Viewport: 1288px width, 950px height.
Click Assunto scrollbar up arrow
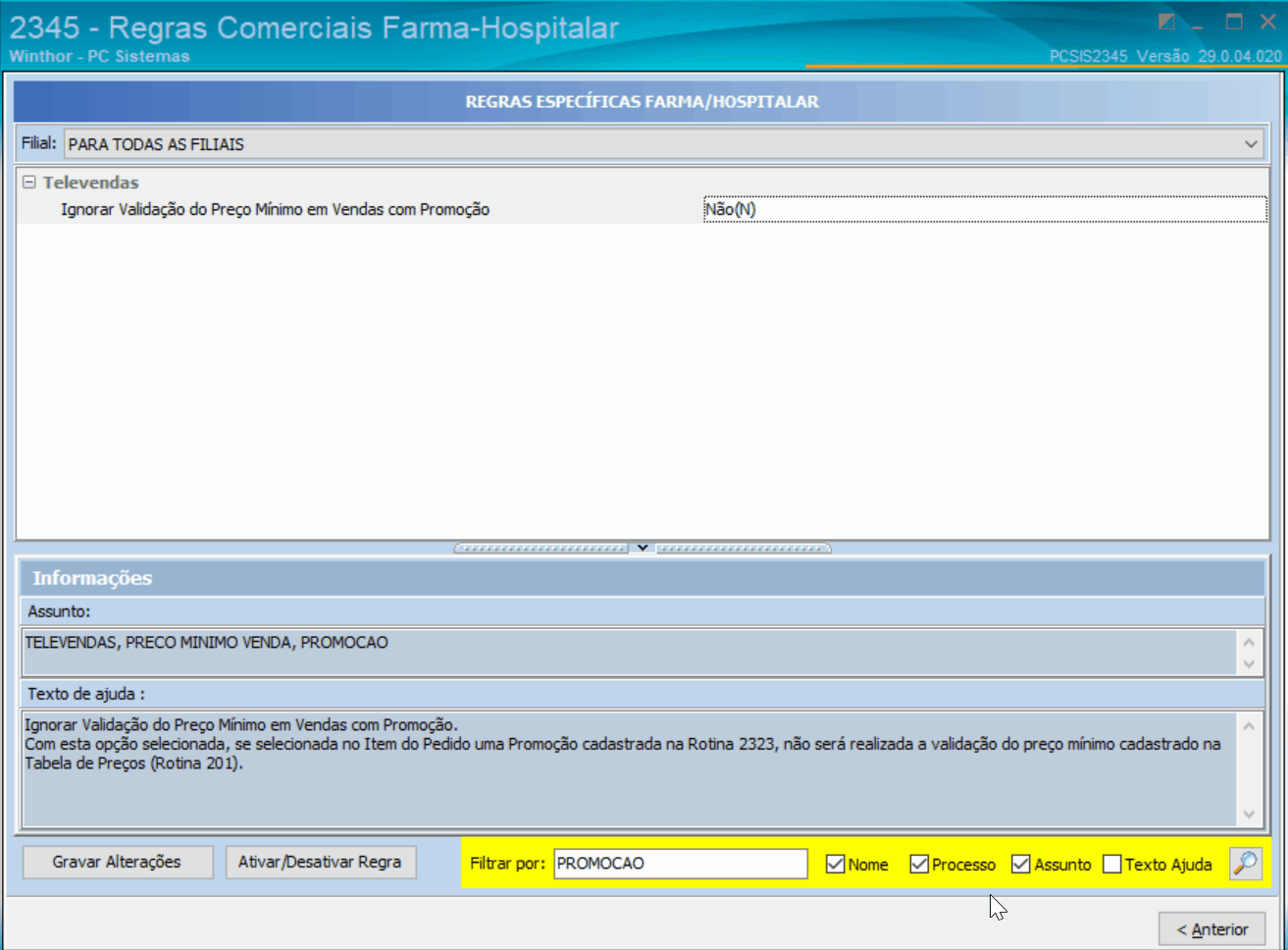1249,642
